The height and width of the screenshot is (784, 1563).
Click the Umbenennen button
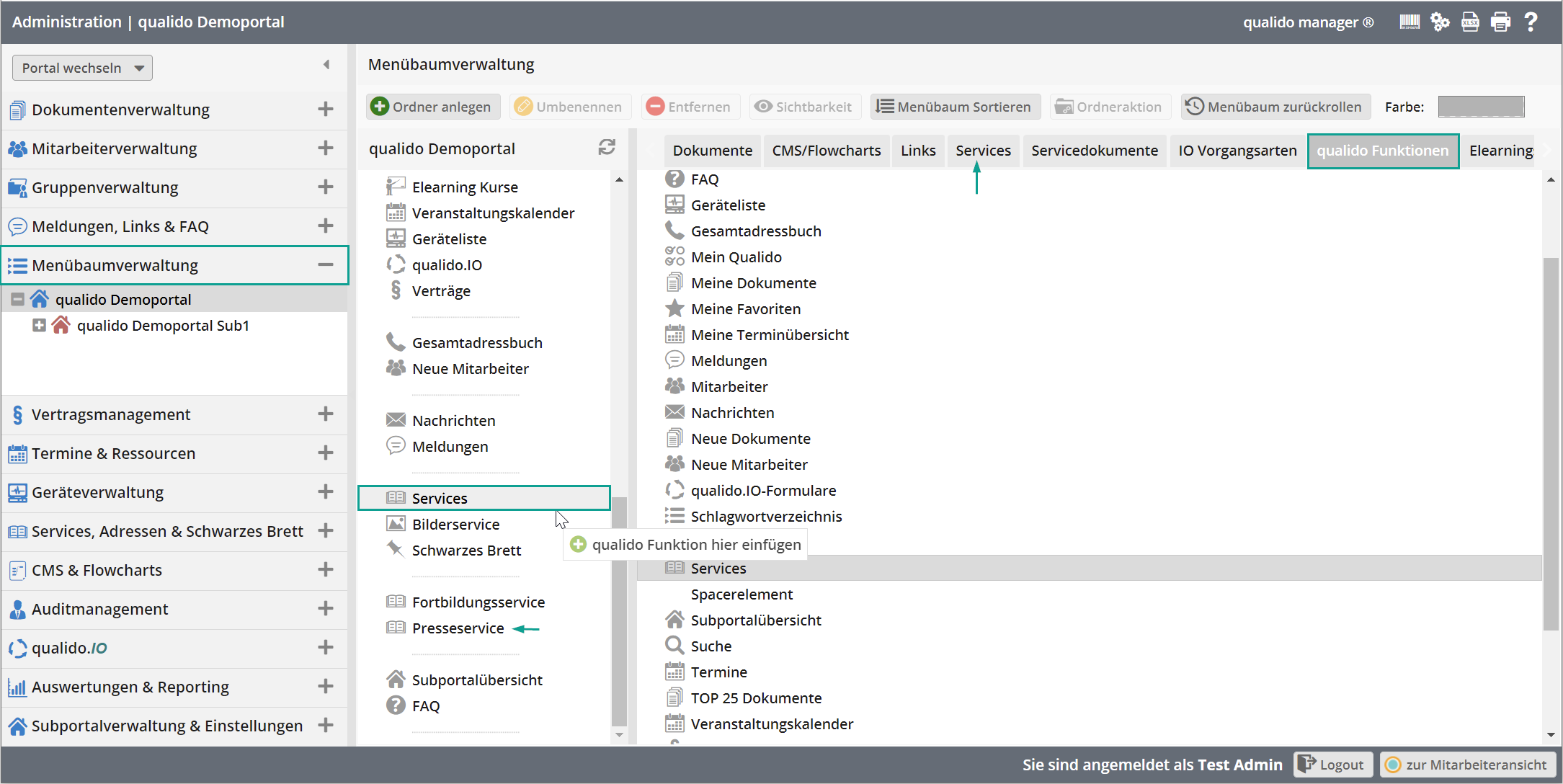(570, 107)
